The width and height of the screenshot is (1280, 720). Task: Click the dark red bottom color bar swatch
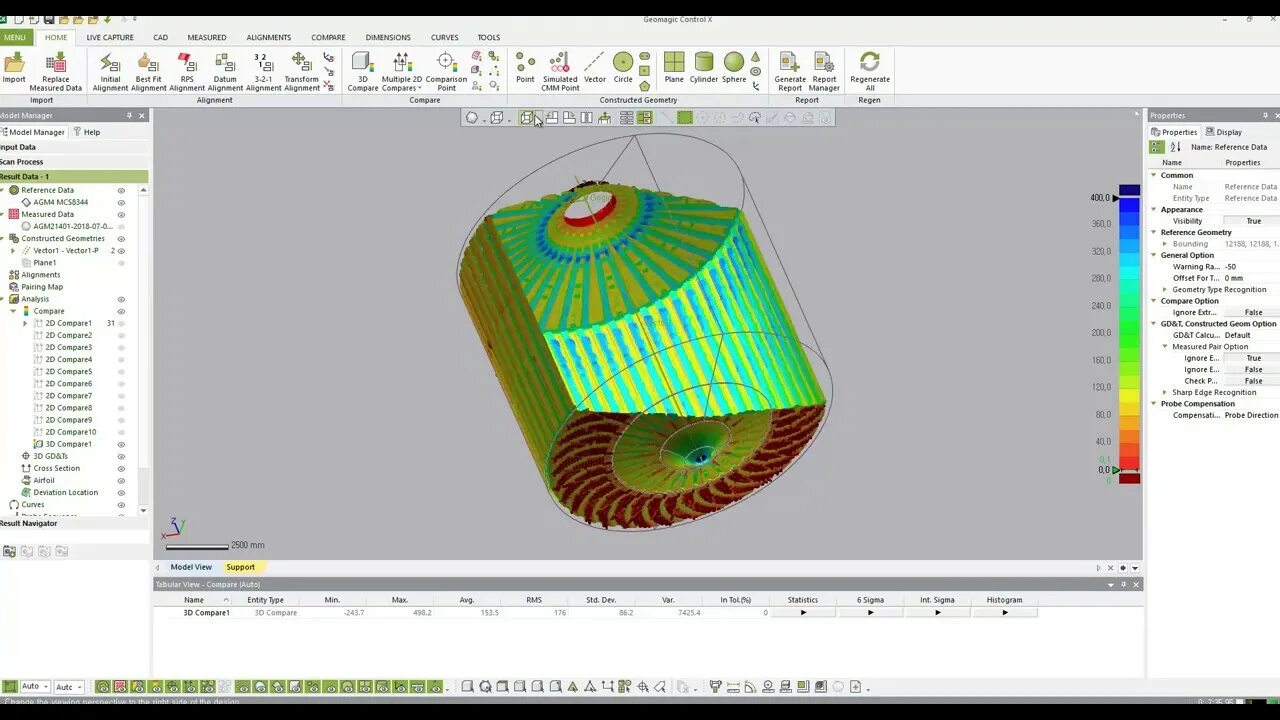(1129, 479)
